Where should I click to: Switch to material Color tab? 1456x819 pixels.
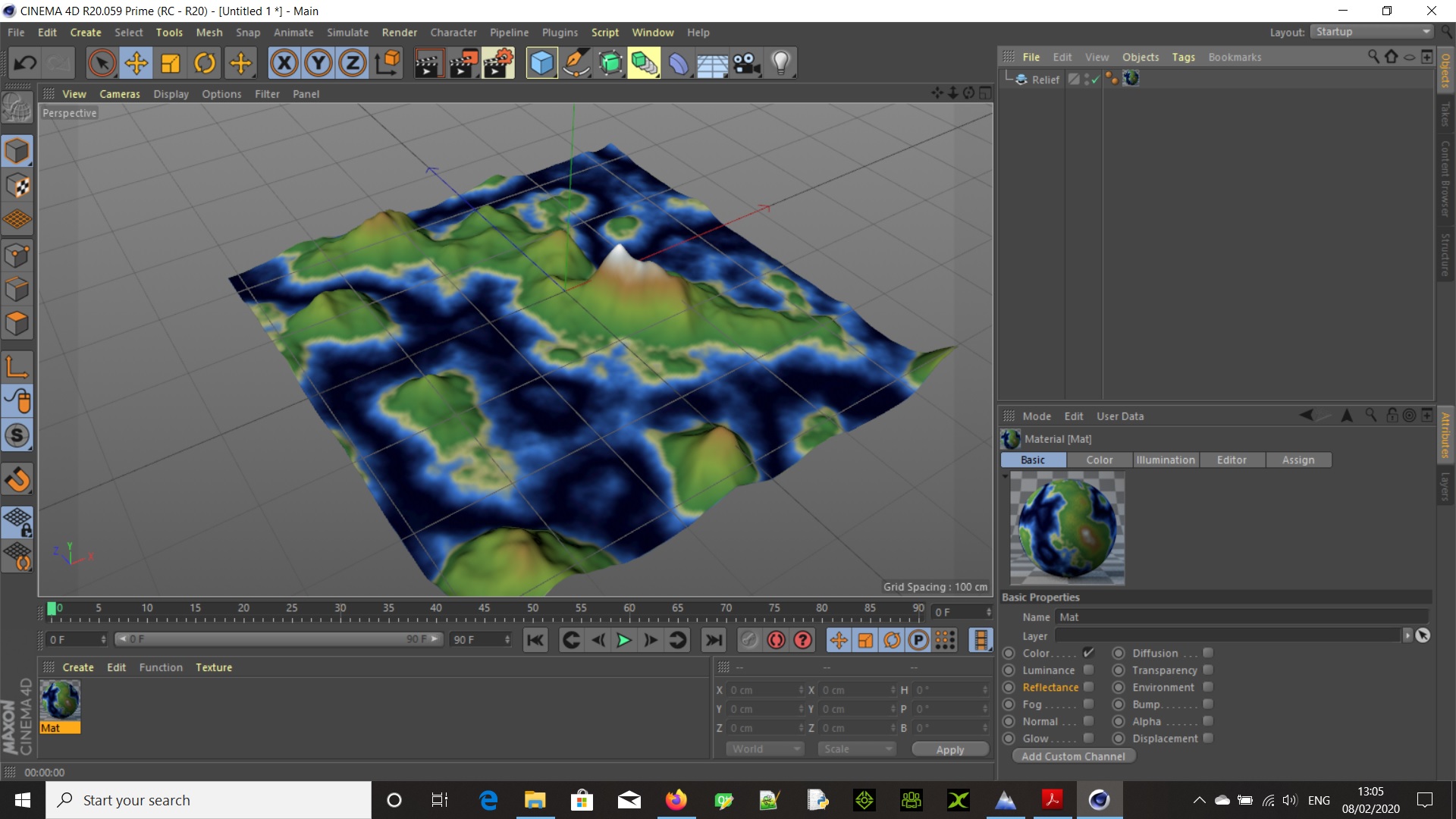1099,460
